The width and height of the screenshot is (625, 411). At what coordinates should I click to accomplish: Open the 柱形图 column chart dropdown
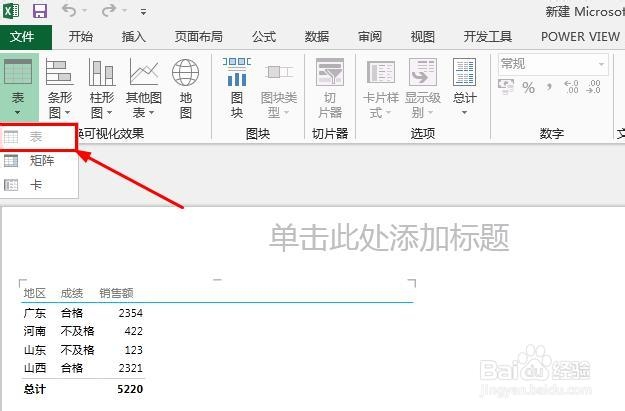point(102,88)
